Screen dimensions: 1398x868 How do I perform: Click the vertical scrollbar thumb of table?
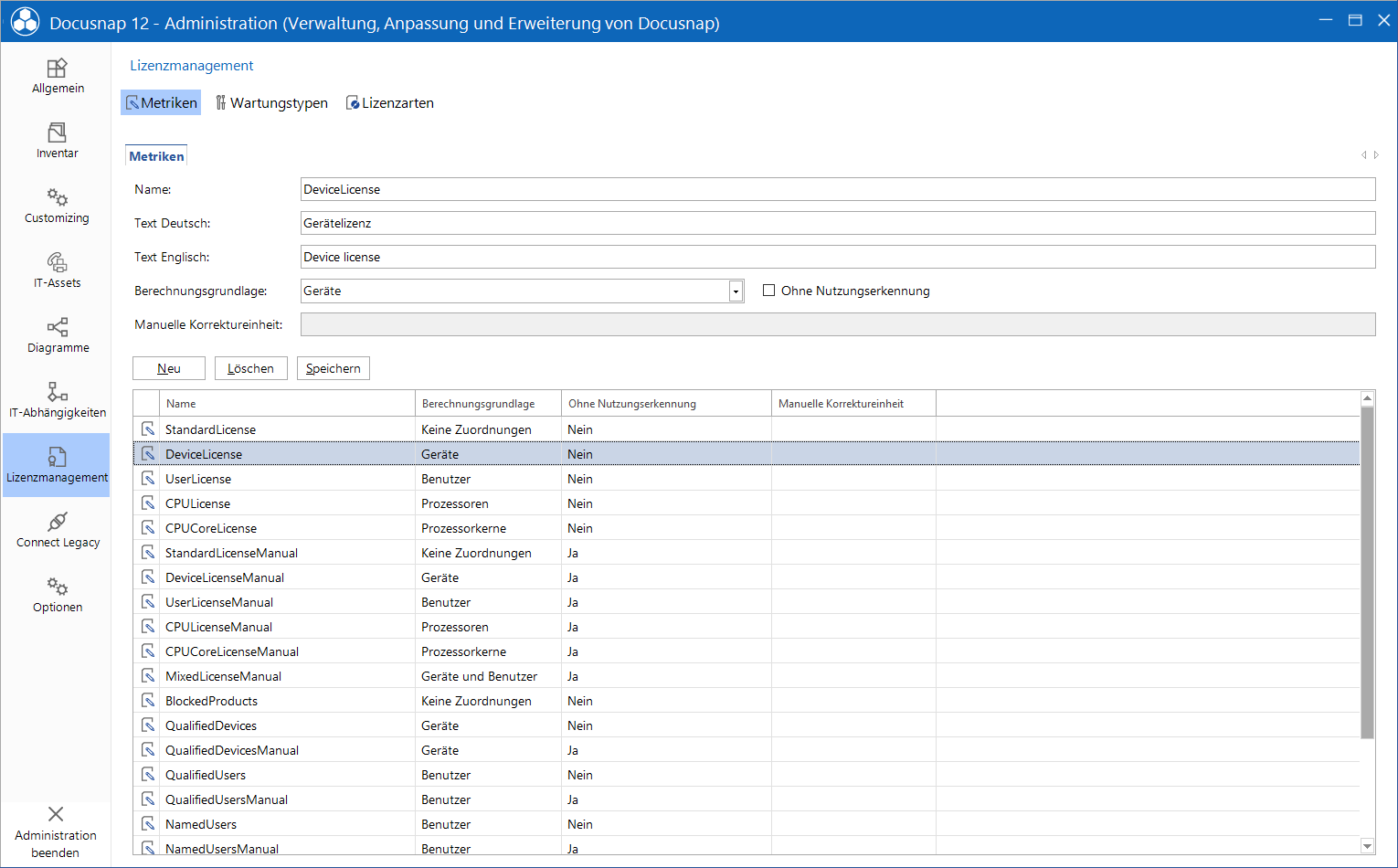click(1368, 572)
